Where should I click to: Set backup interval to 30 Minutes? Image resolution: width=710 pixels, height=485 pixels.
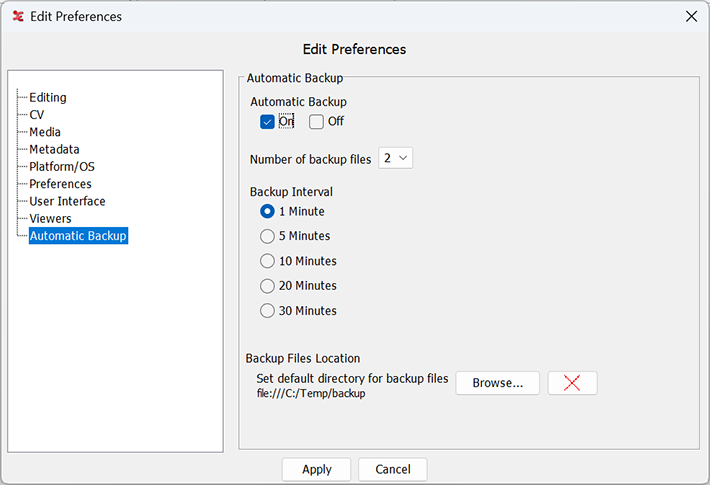[267, 311]
